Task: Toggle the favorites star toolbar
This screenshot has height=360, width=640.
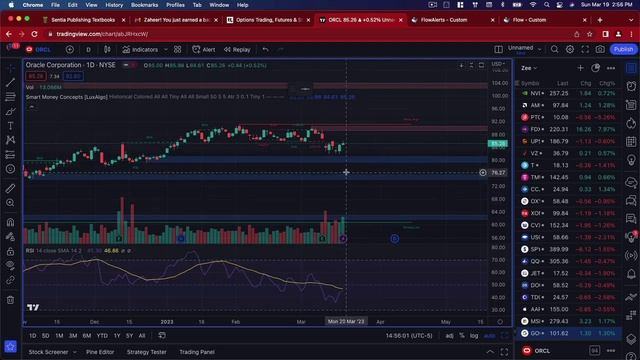Action: 10,347
